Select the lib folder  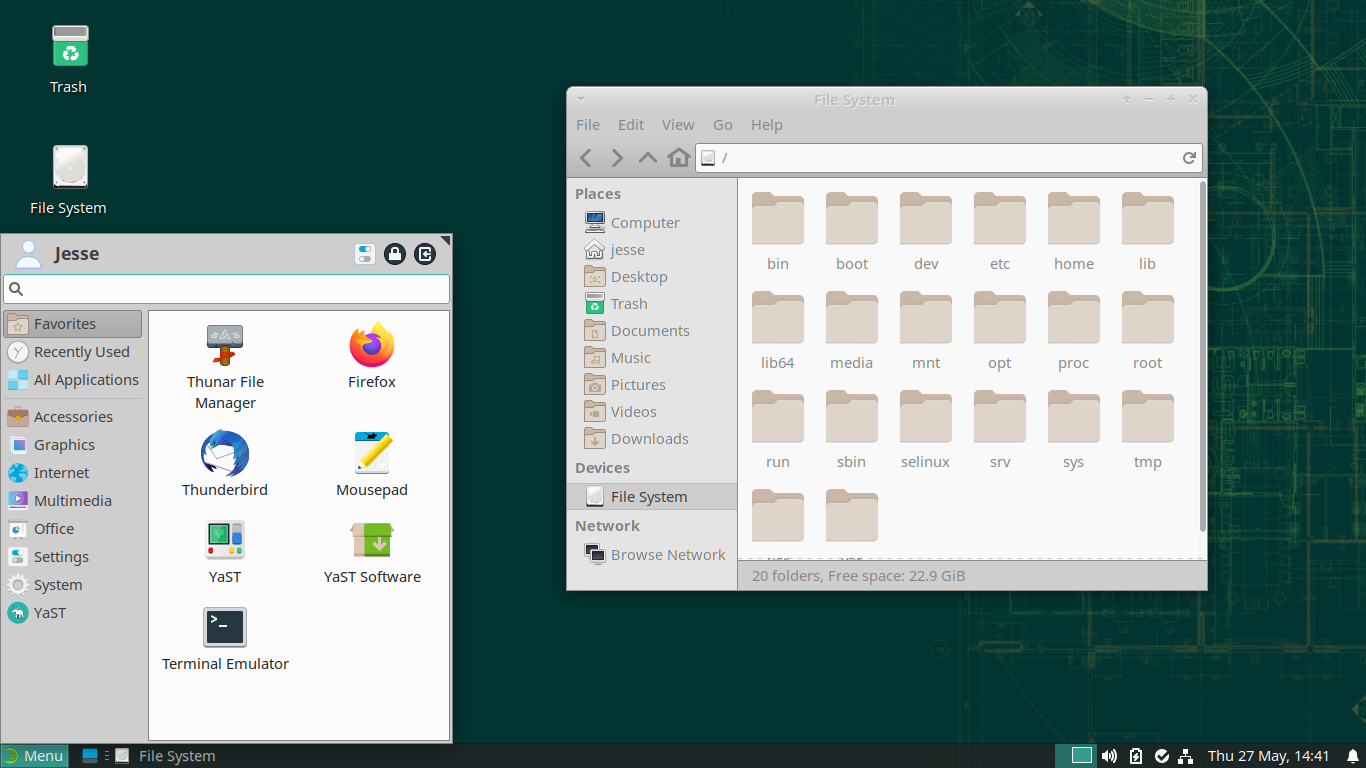tap(1148, 232)
